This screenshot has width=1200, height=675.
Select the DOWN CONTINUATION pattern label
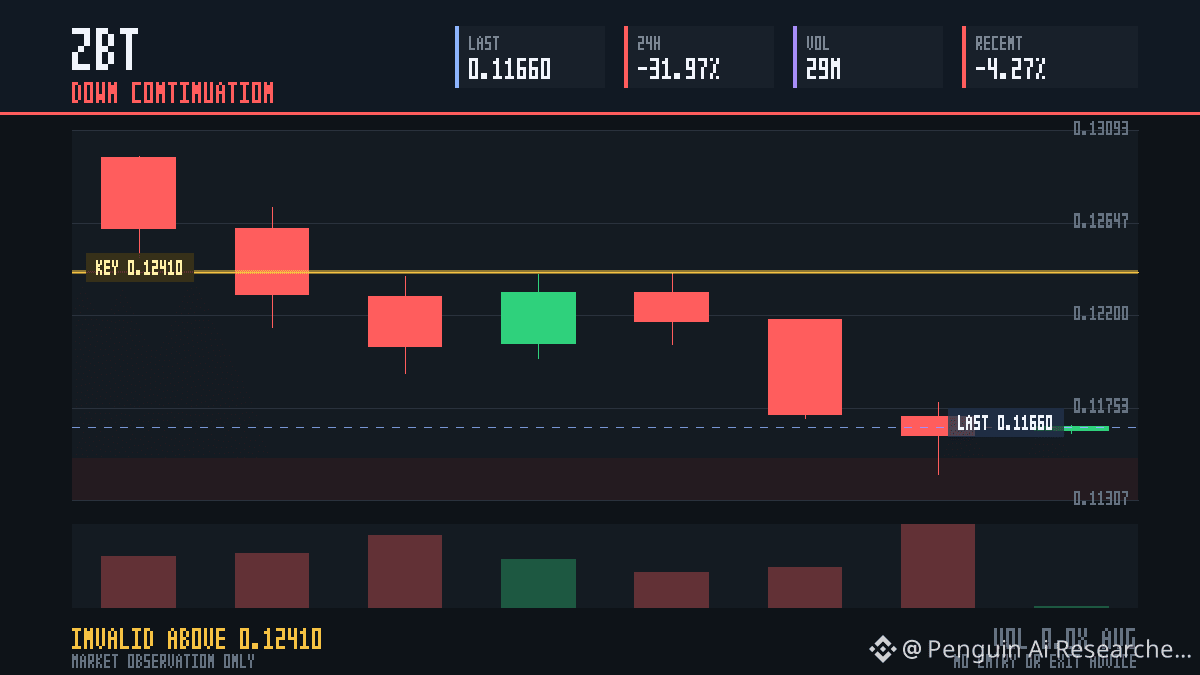click(172, 93)
